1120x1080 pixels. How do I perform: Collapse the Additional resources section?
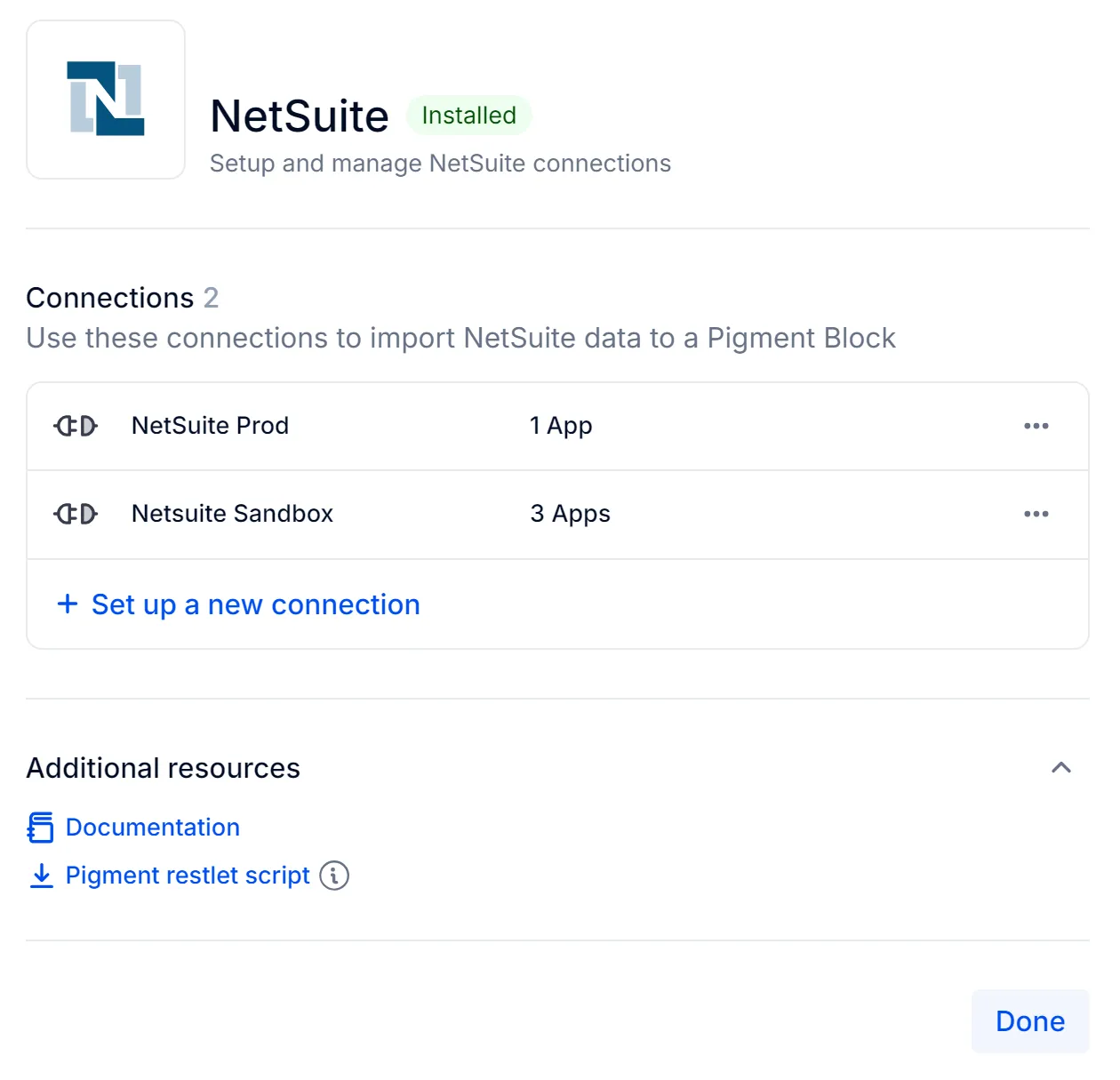[1060, 768]
